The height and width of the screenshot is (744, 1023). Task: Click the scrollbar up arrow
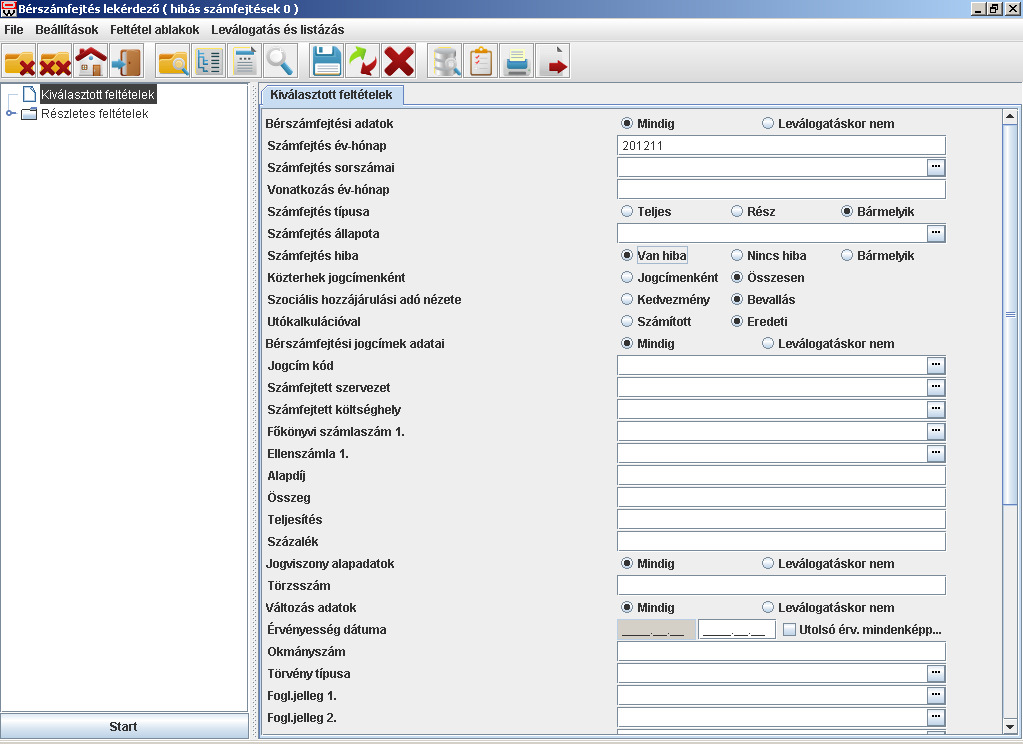(1010, 117)
